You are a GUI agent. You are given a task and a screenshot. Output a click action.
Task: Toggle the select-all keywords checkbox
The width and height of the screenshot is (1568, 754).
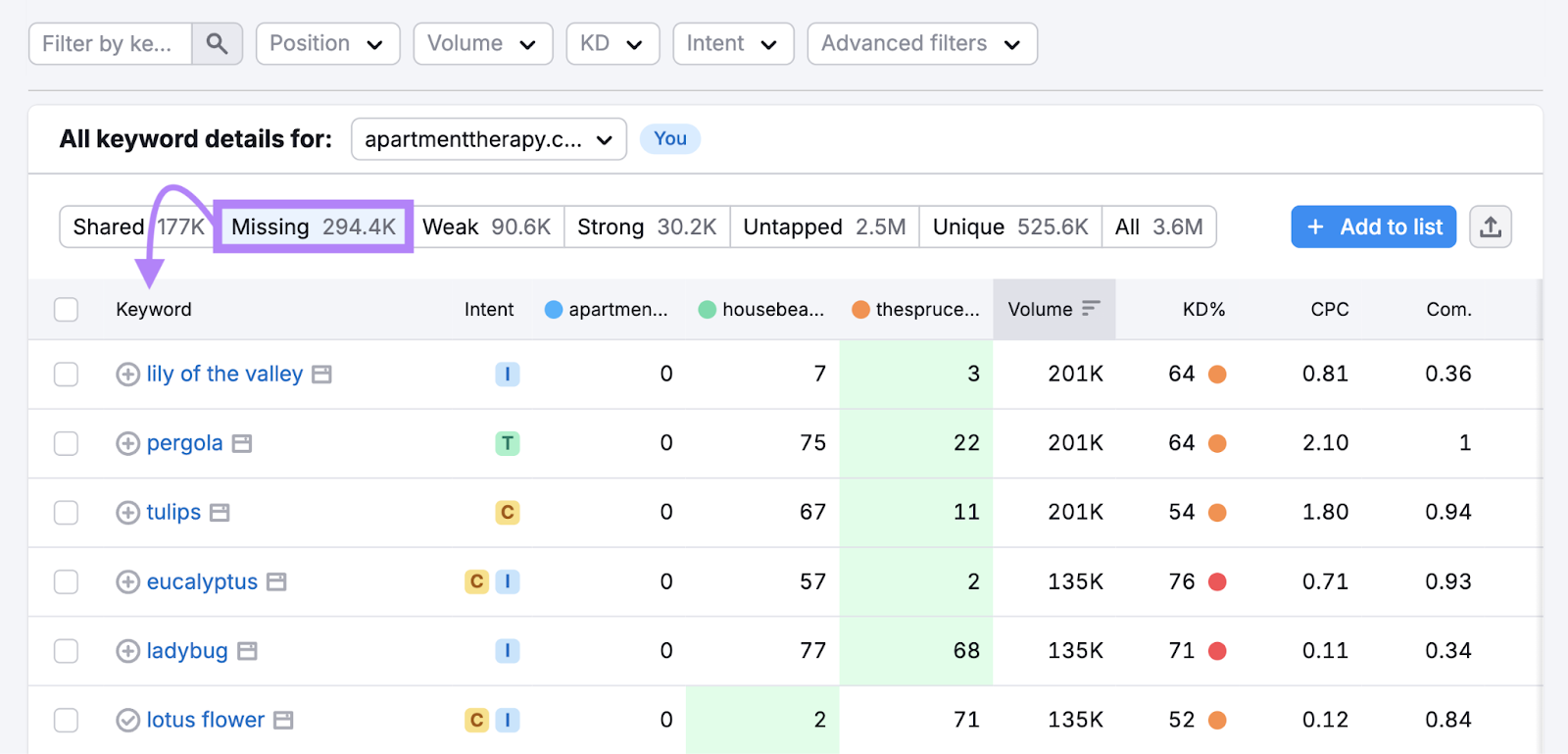[66, 310]
